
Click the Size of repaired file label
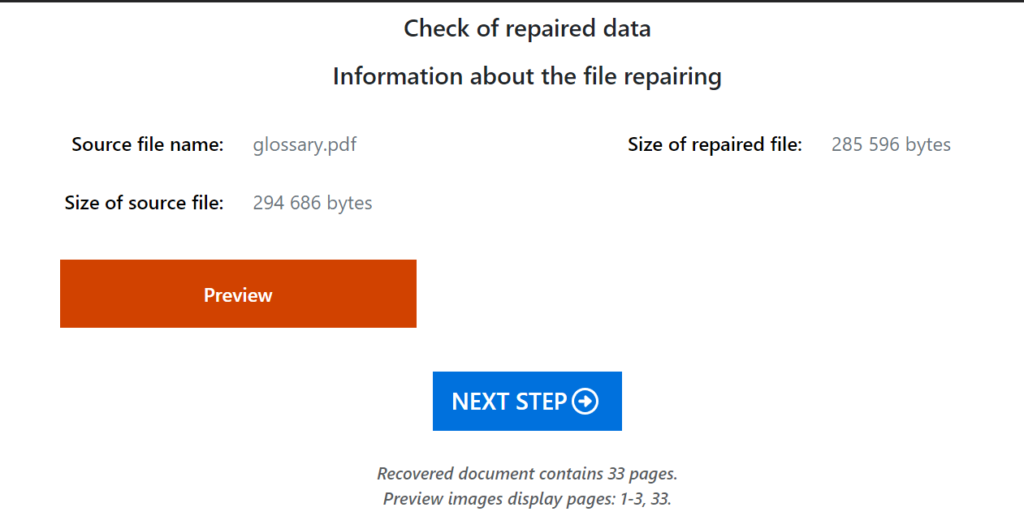[x=715, y=144]
